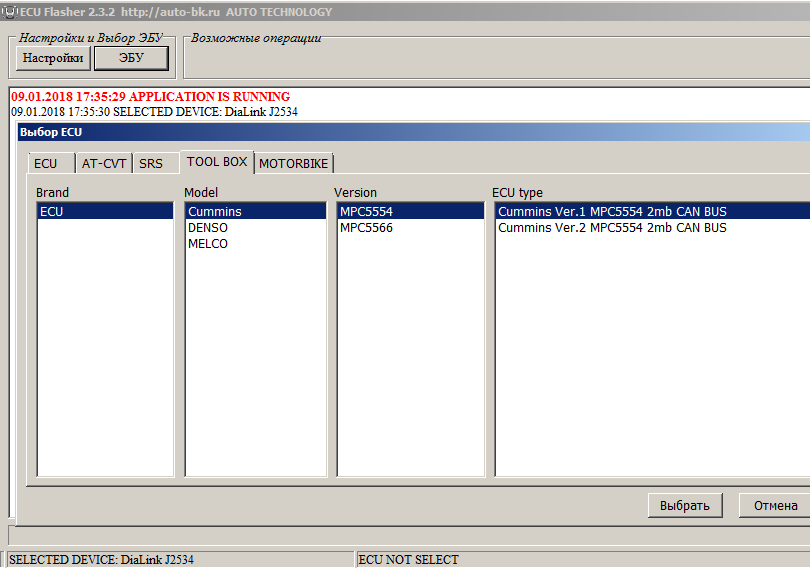The height and width of the screenshot is (568, 810).
Task: Open the Настройки settings button
Action: (53, 58)
